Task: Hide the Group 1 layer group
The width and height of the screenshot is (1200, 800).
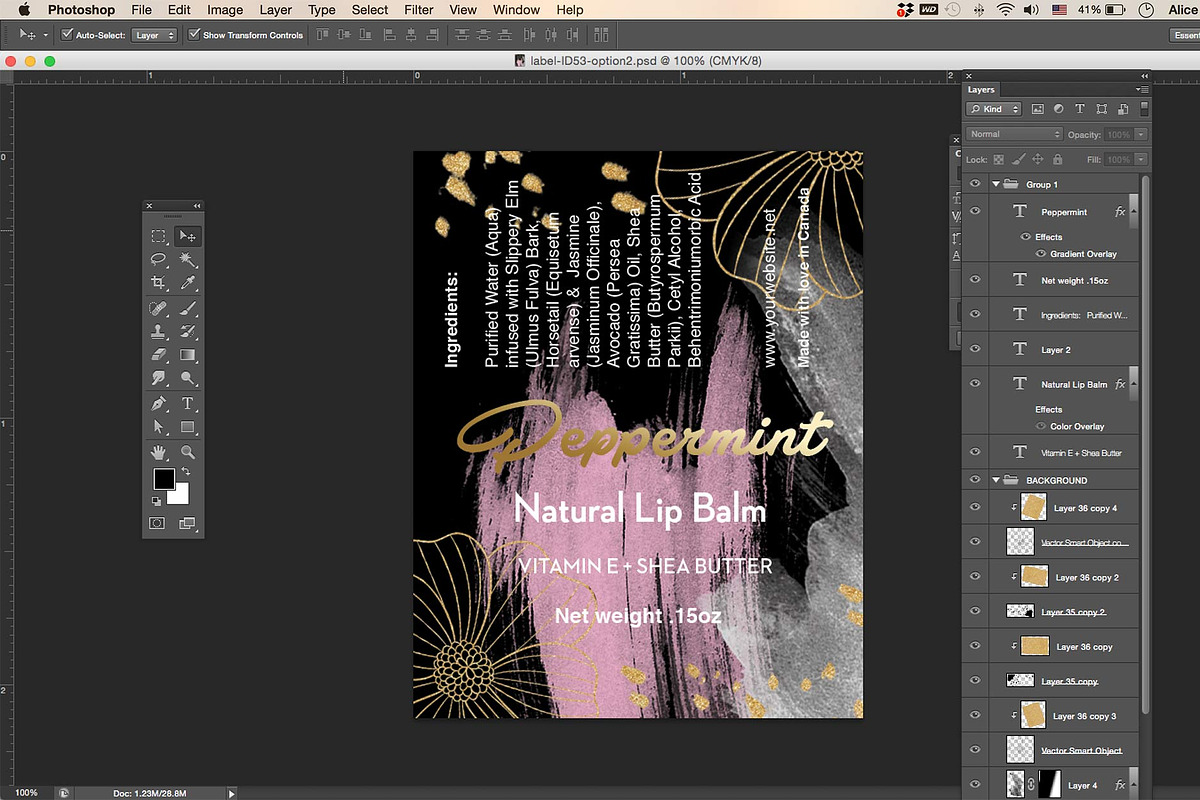Action: (x=976, y=184)
